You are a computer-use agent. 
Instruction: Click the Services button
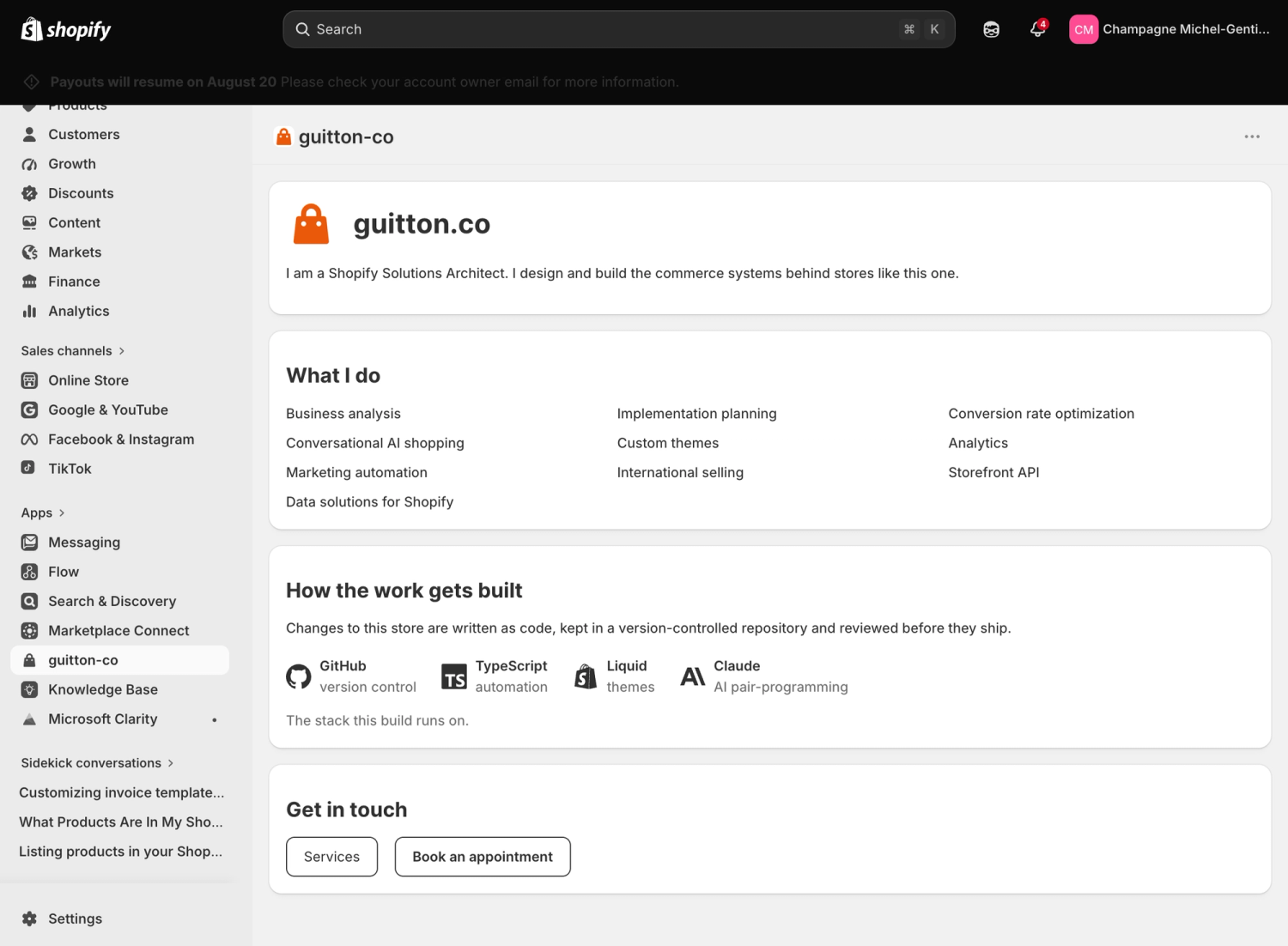(x=331, y=857)
